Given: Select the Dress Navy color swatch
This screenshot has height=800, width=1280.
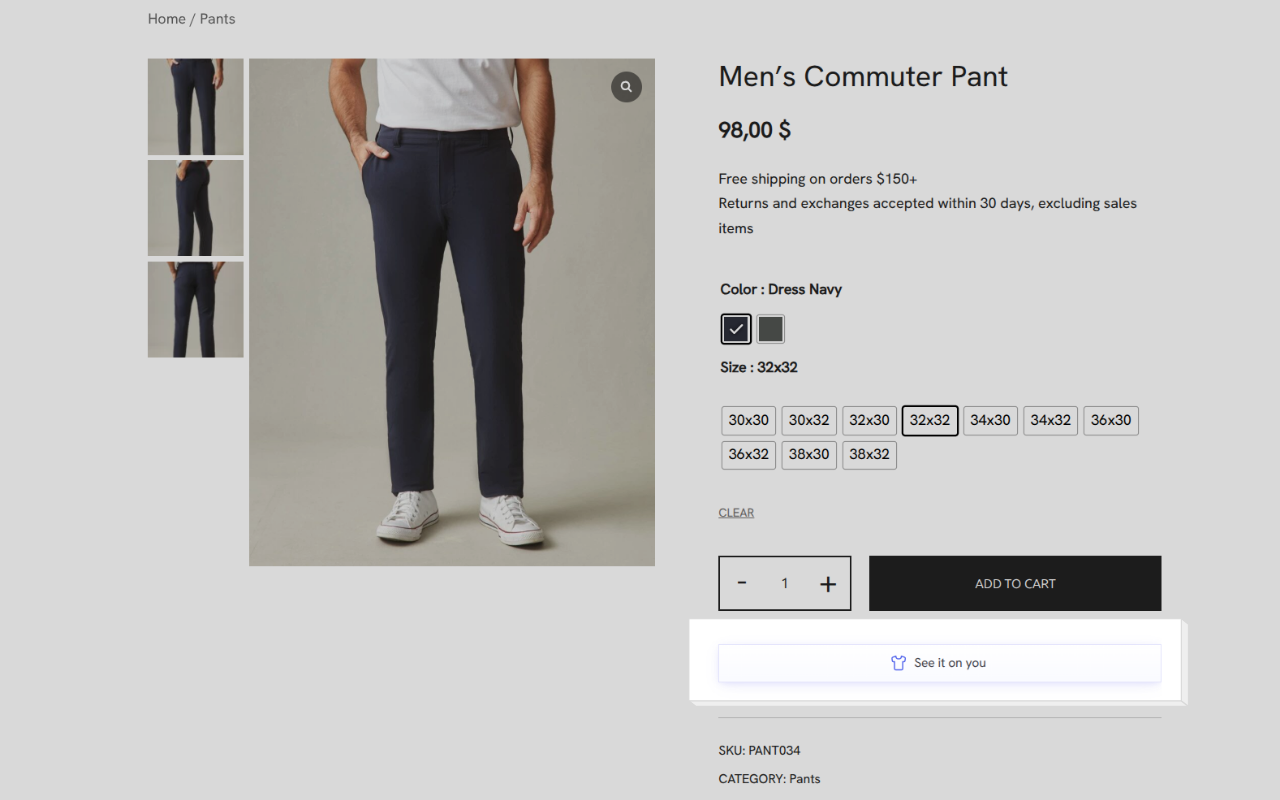Looking at the screenshot, I should coord(736,329).
